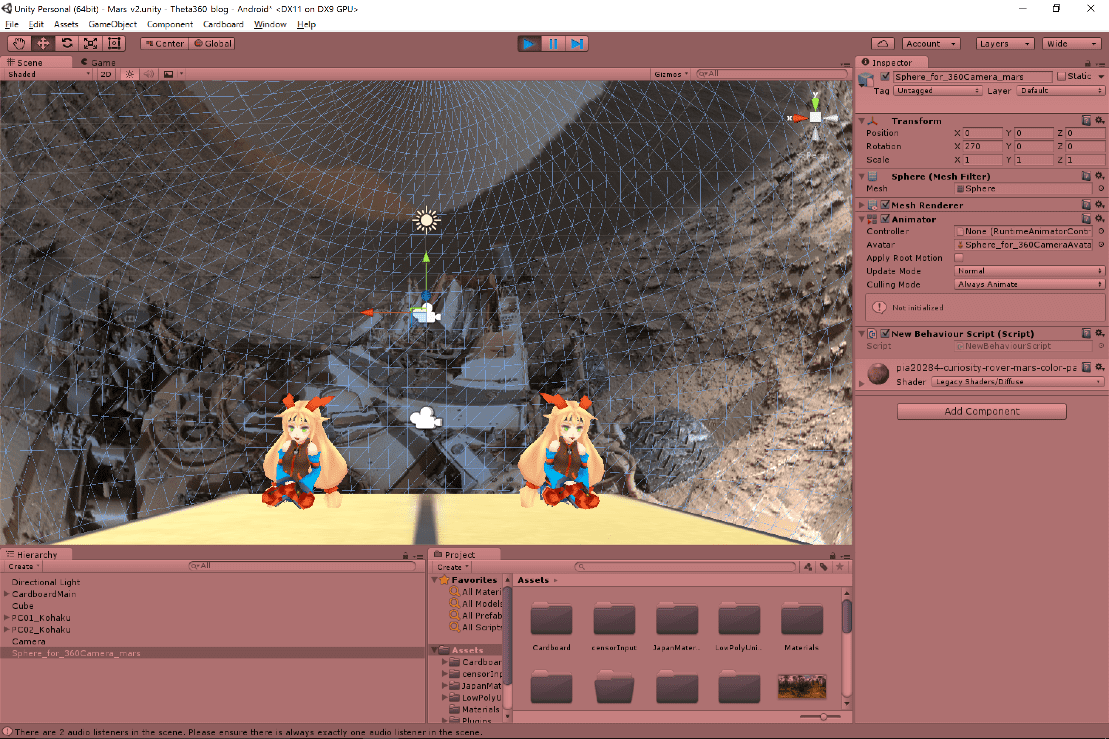The width and height of the screenshot is (1109, 739).
Task: Select the Rect transform tool
Action: [x=115, y=43]
